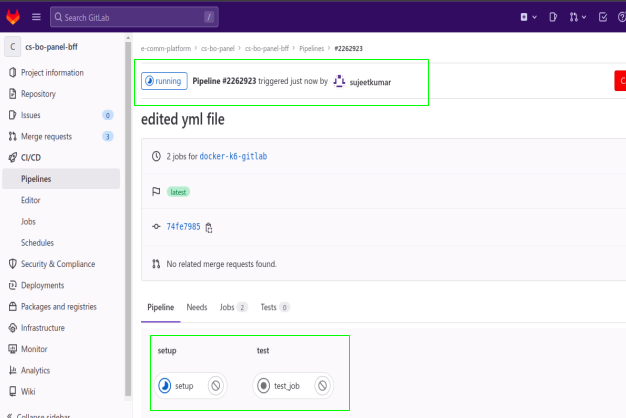626x418 pixels.
Task: Click the GitLab fox logo
Action: (x=13, y=17)
